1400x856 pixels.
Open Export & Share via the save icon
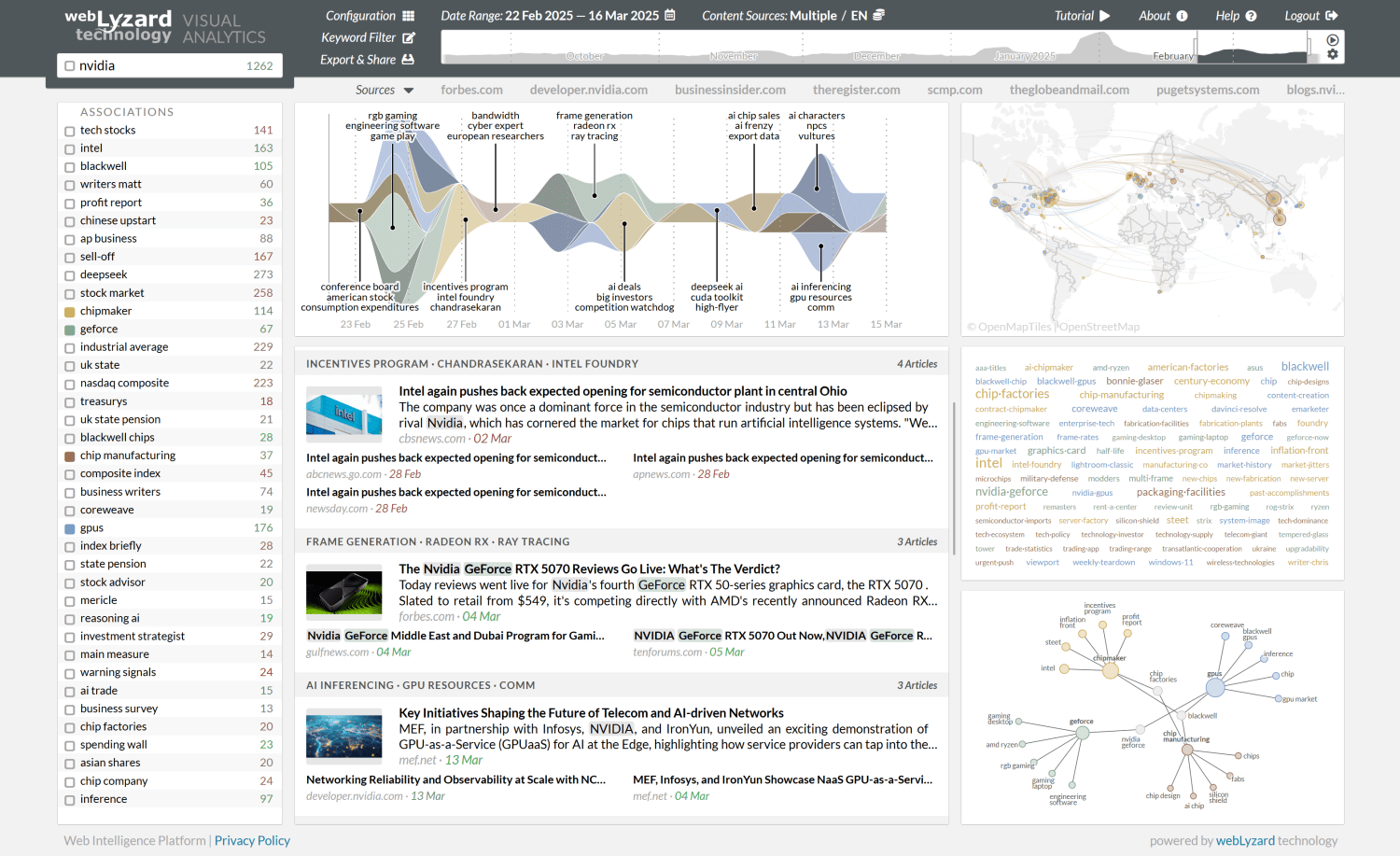(x=406, y=59)
